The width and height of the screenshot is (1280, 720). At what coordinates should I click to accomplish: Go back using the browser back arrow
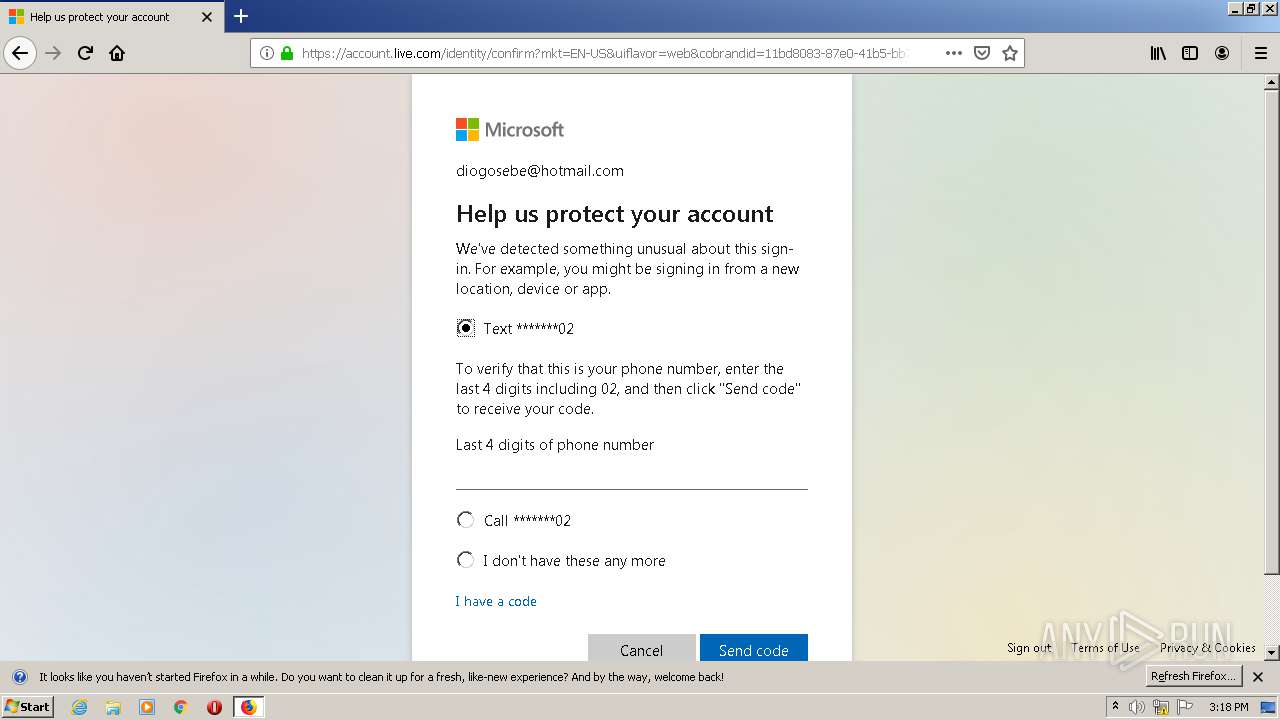(x=20, y=53)
